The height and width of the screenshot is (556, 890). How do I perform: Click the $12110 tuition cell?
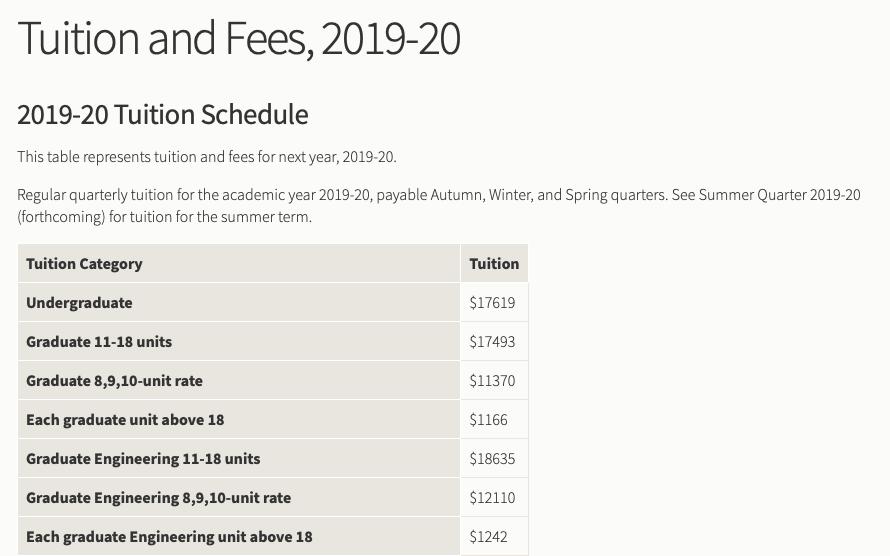tap(492, 498)
